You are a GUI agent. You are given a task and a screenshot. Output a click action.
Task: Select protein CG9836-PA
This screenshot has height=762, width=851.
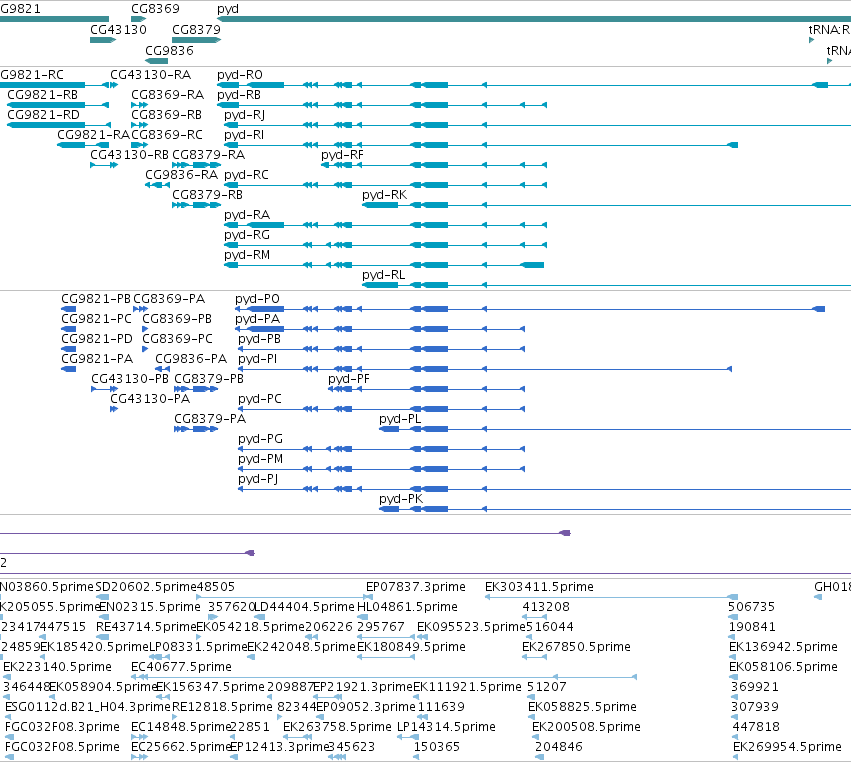[191, 359]
